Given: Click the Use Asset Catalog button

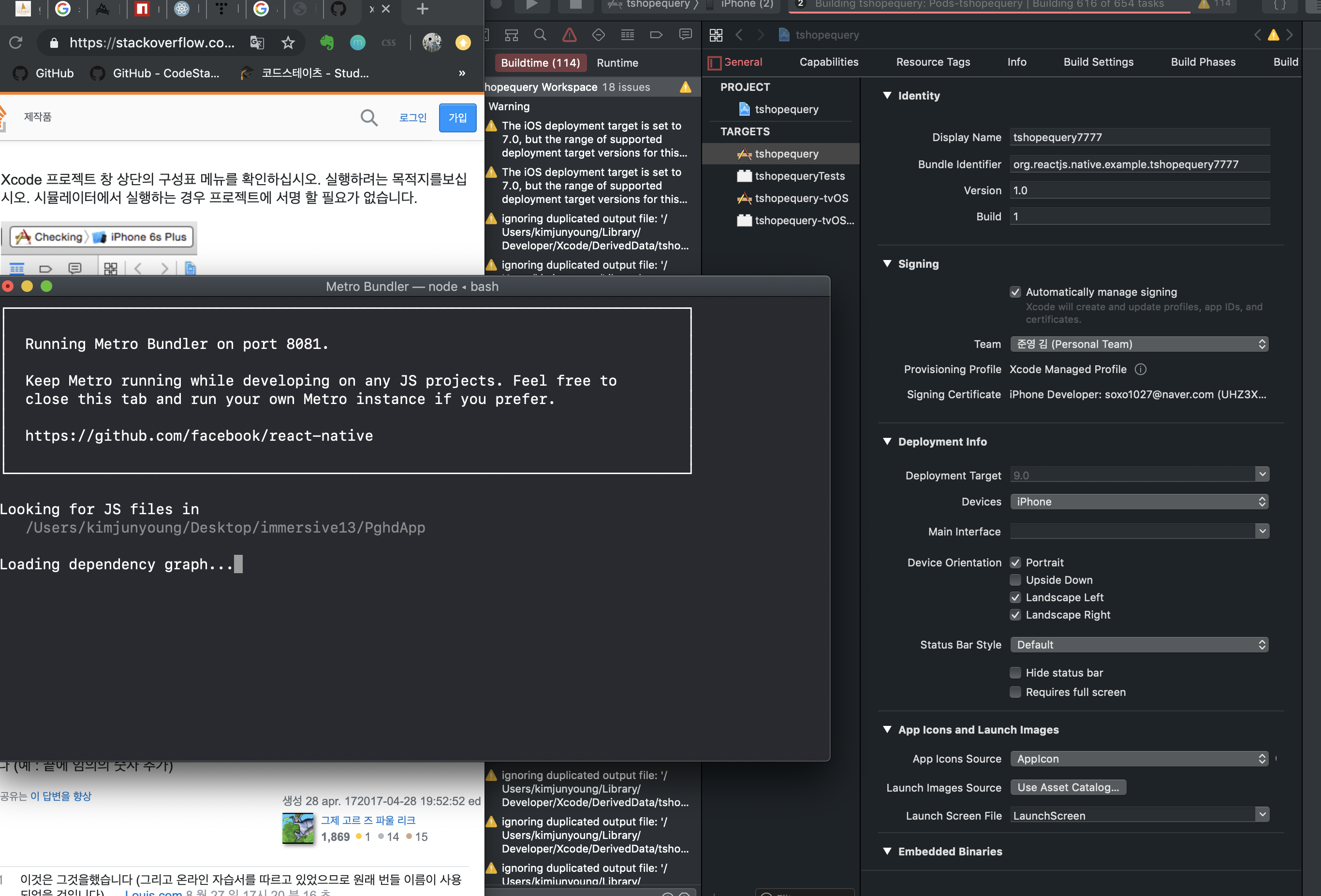Looking at the screenshot, I should tap(1068, 787).
